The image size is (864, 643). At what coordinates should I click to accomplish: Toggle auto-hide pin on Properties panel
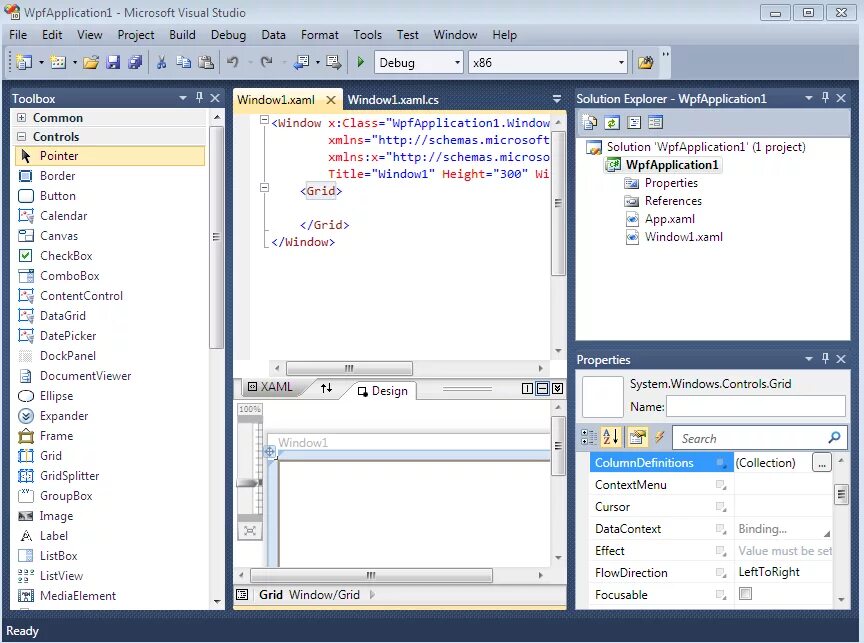(825, 358)
